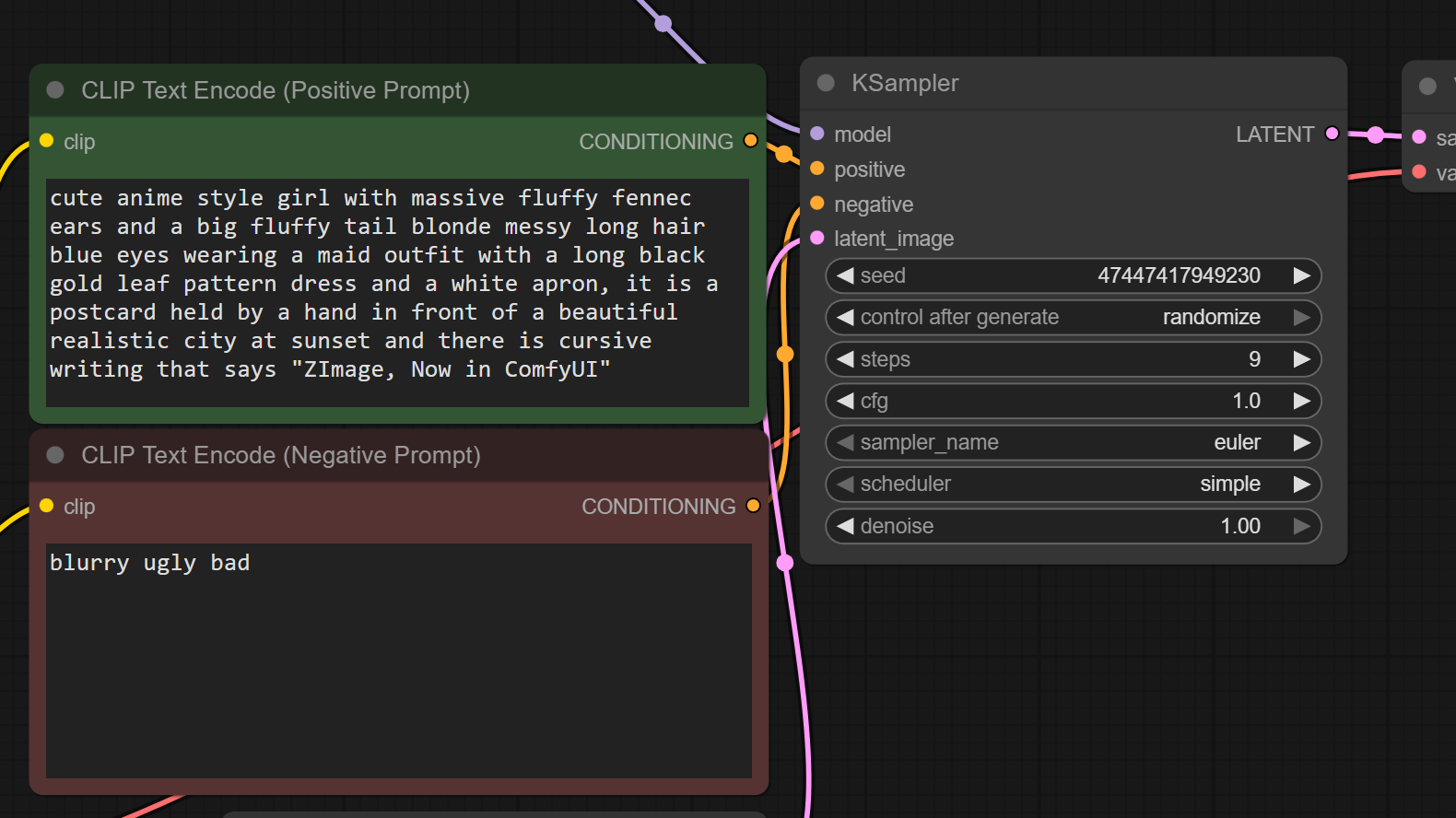Collapse the Negative Prompt node via its dot
Viewport: 1456px width, 818px height.
tap(55, 455)
